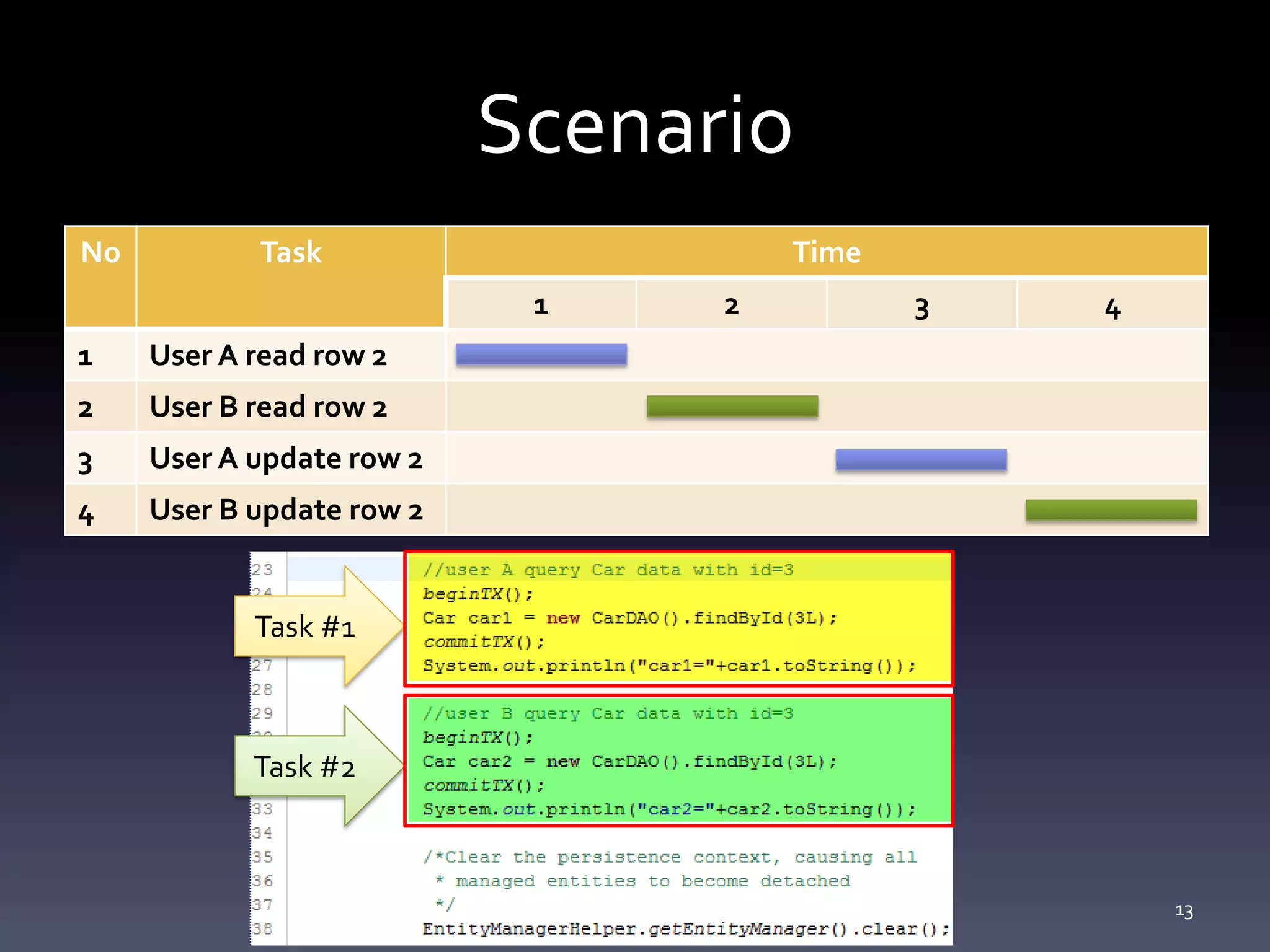Click line number 35 in the gutter
1270x952 pixels.
tap(262, 857)
